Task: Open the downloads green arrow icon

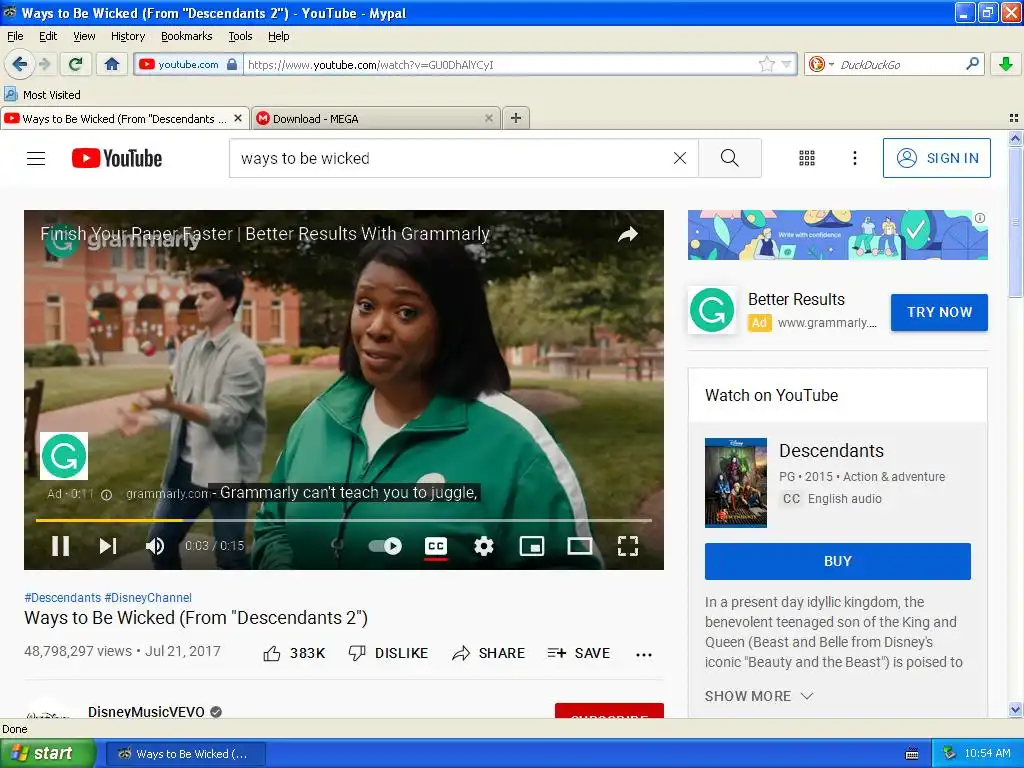Action: 1006,64
